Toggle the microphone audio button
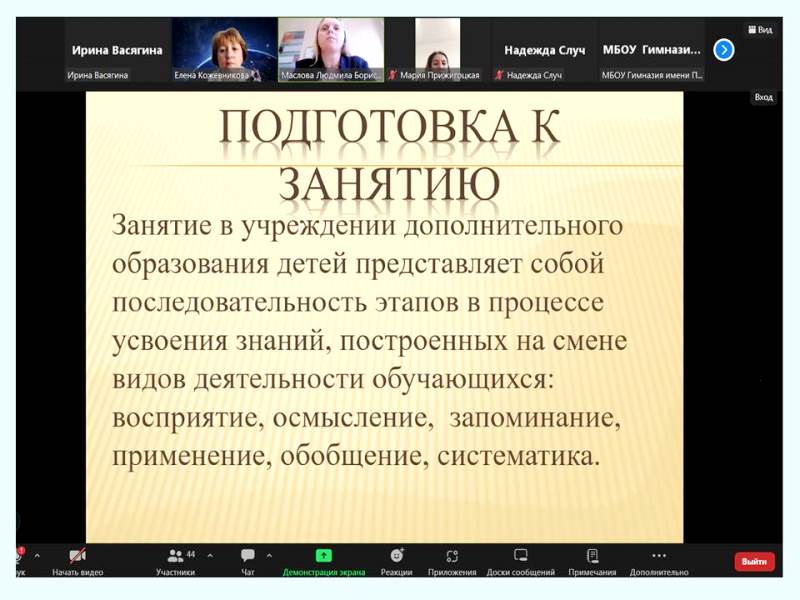Image resolution: width=800 pixels, height=600 pixels. point(19,556)
